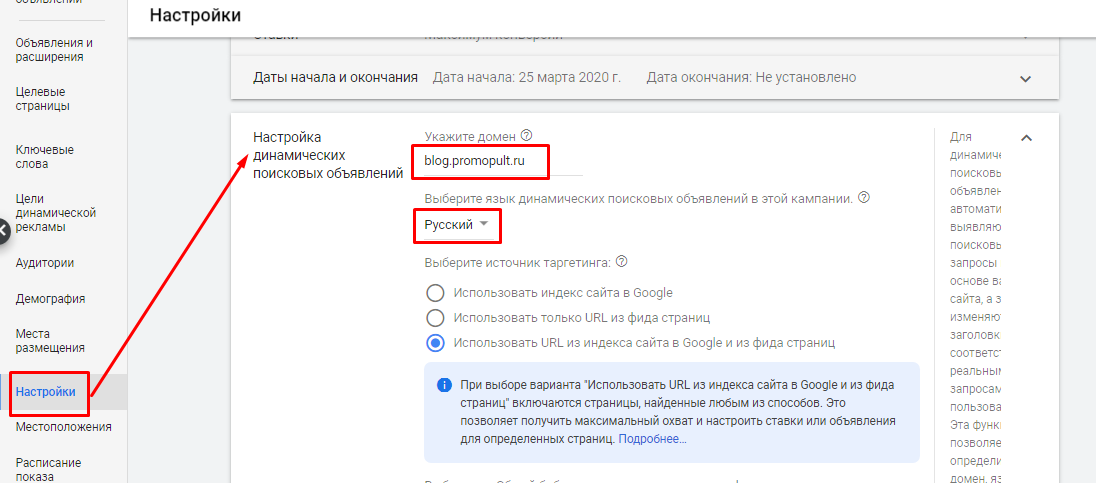Open Целевые страницы sidebar item
This screenshot has height=483, width=1096.
click(x=43, y=99)
